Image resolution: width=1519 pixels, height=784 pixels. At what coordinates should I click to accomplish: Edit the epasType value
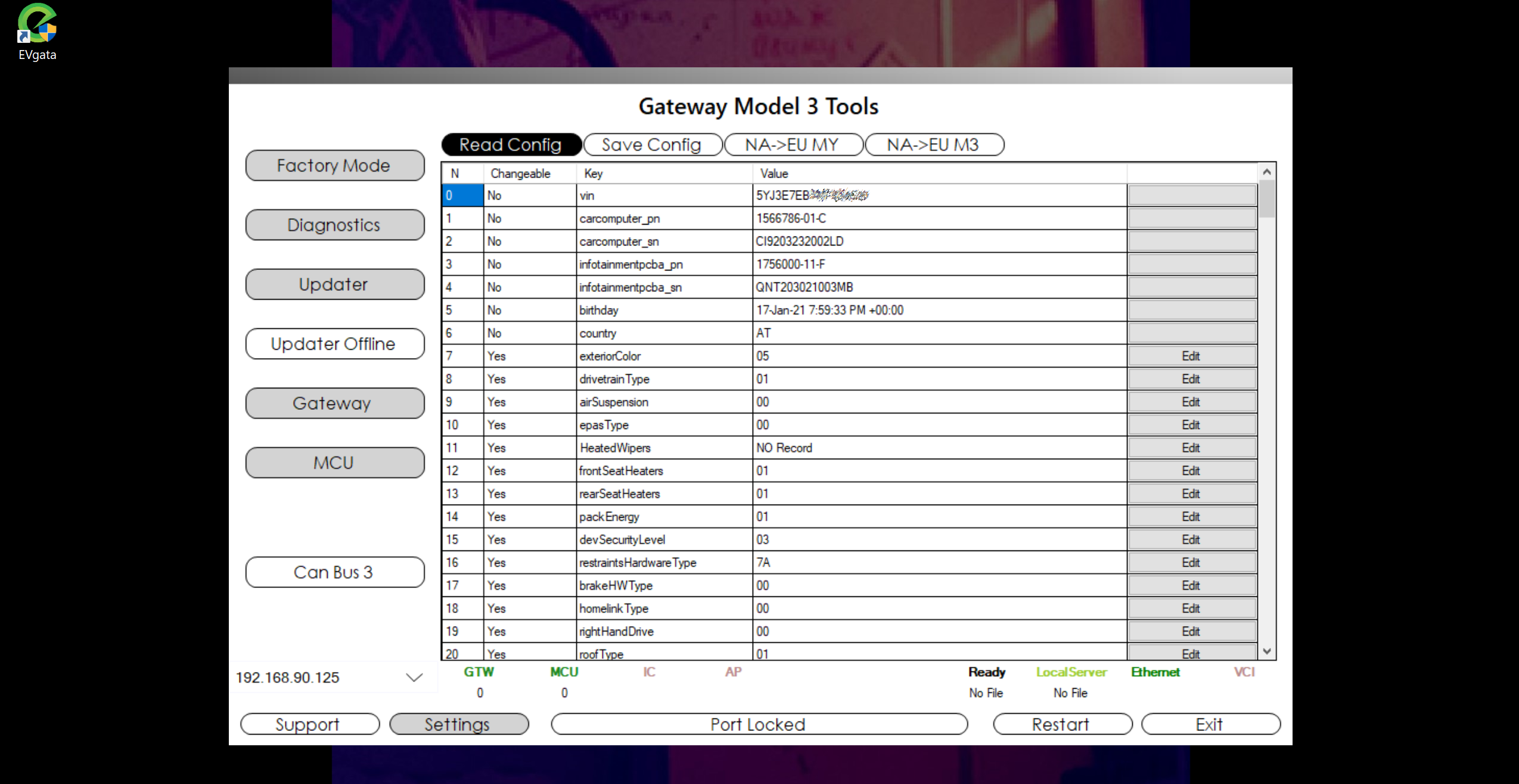(x=1191, y=425)
